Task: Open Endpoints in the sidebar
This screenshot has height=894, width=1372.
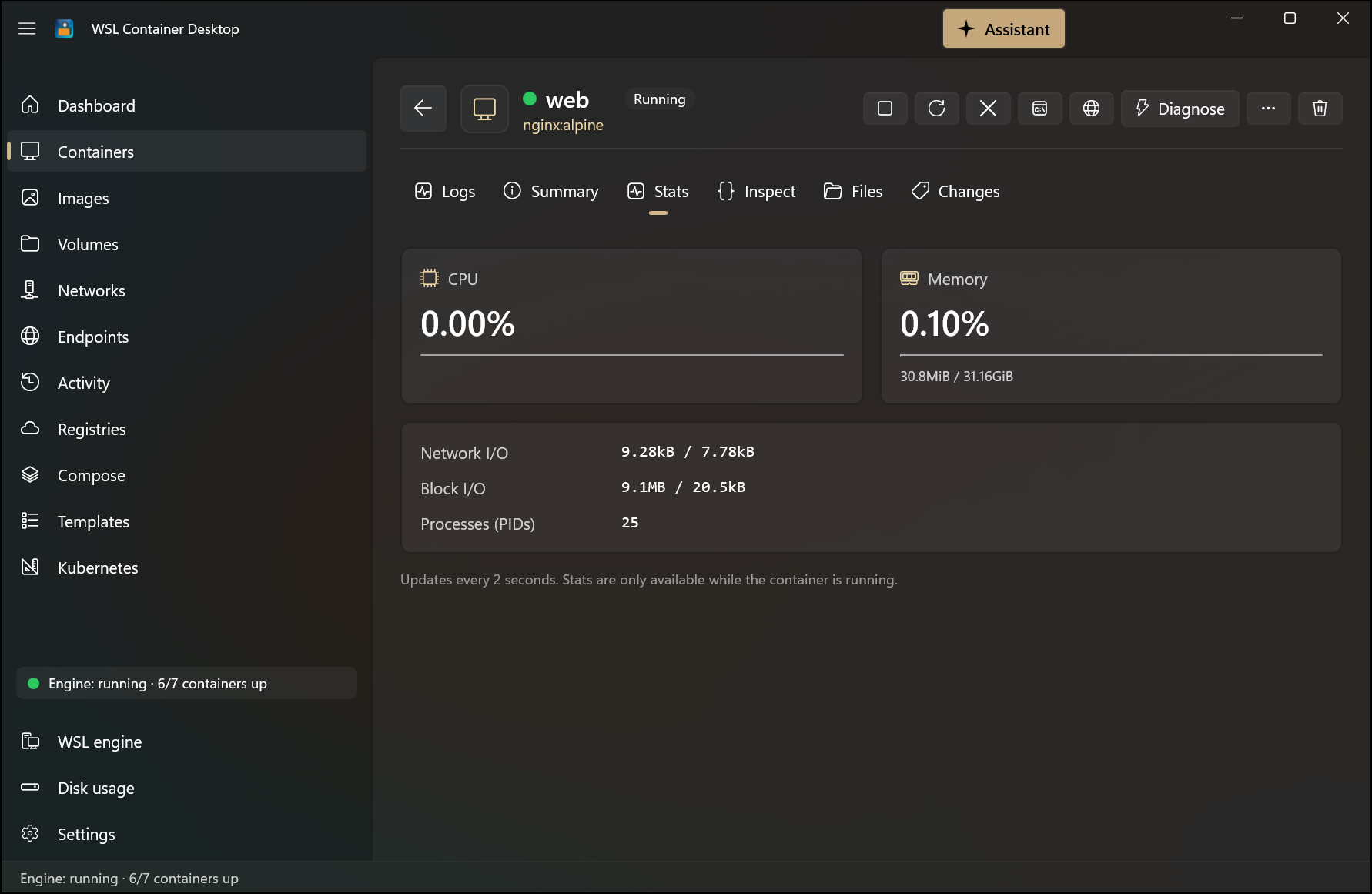Action: [x=186, y=337]
